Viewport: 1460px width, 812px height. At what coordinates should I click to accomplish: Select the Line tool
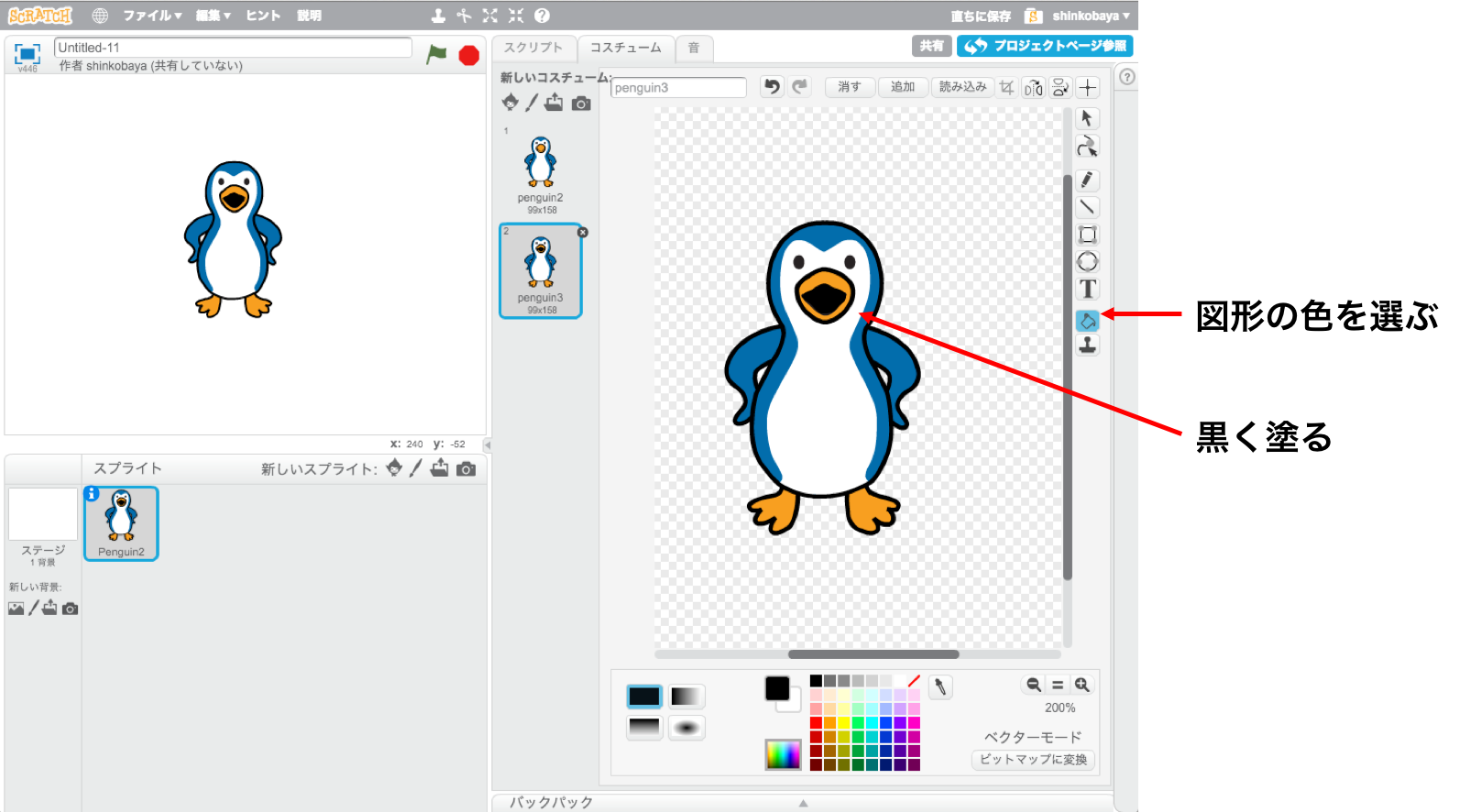click(1087, 207)
